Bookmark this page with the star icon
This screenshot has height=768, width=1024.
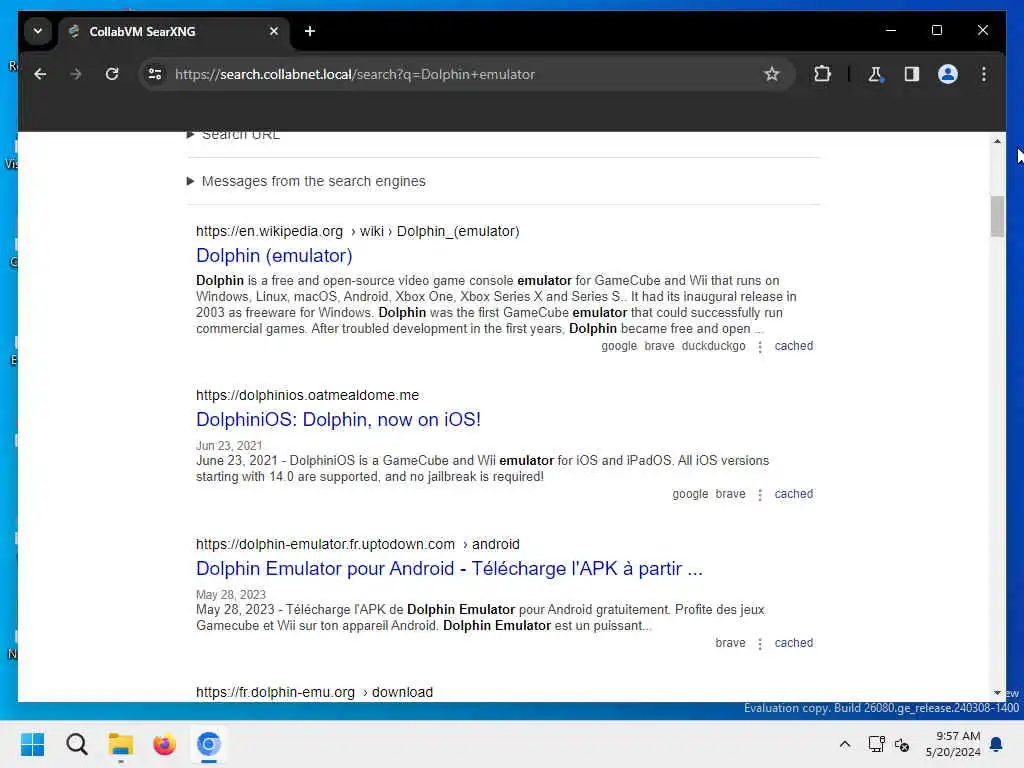pos(771,74)
